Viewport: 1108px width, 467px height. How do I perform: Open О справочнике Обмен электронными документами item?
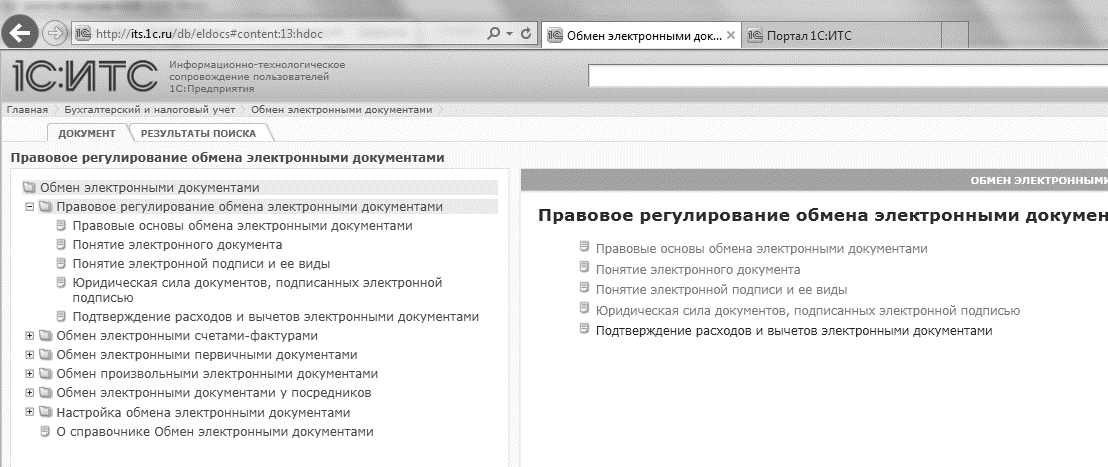[x=215, y=432]
